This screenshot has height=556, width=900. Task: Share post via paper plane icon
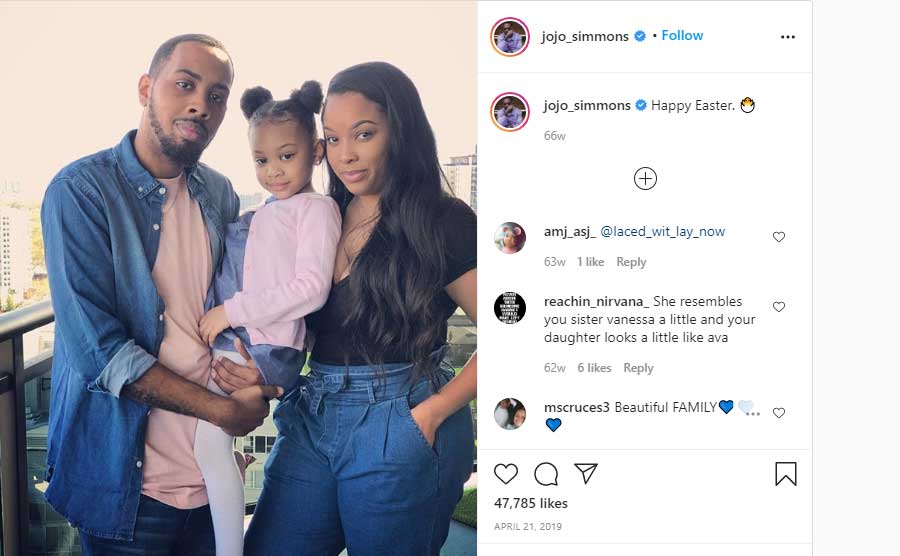[x=586, y=473]
